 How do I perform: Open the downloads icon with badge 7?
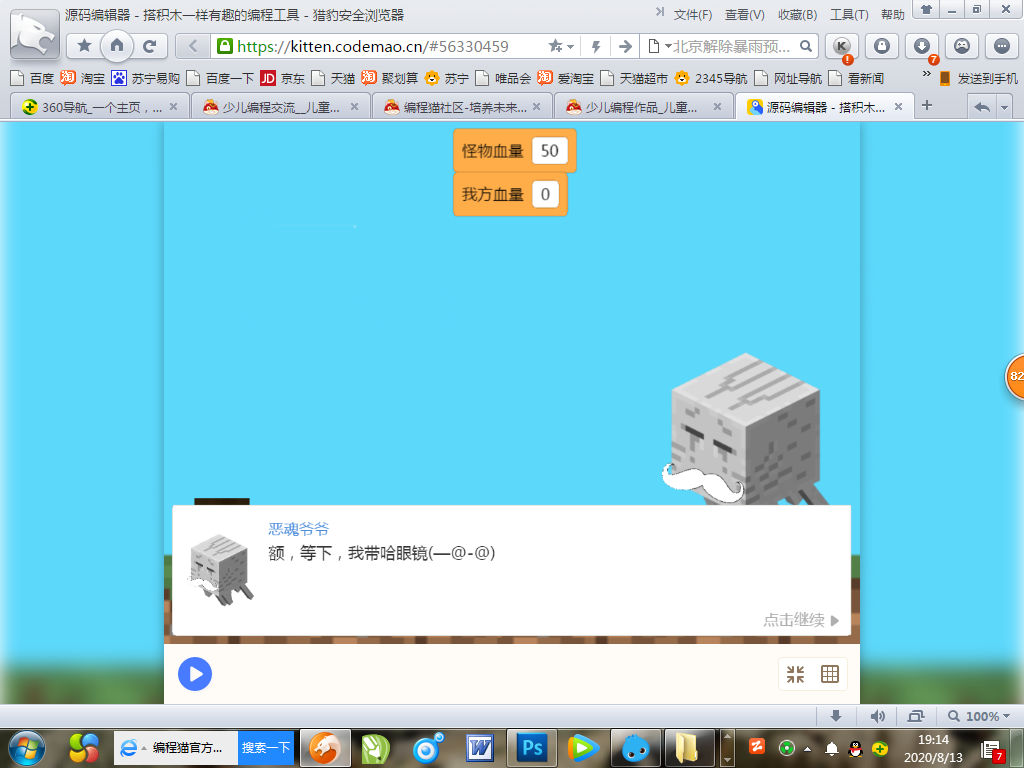click(922, 47)
